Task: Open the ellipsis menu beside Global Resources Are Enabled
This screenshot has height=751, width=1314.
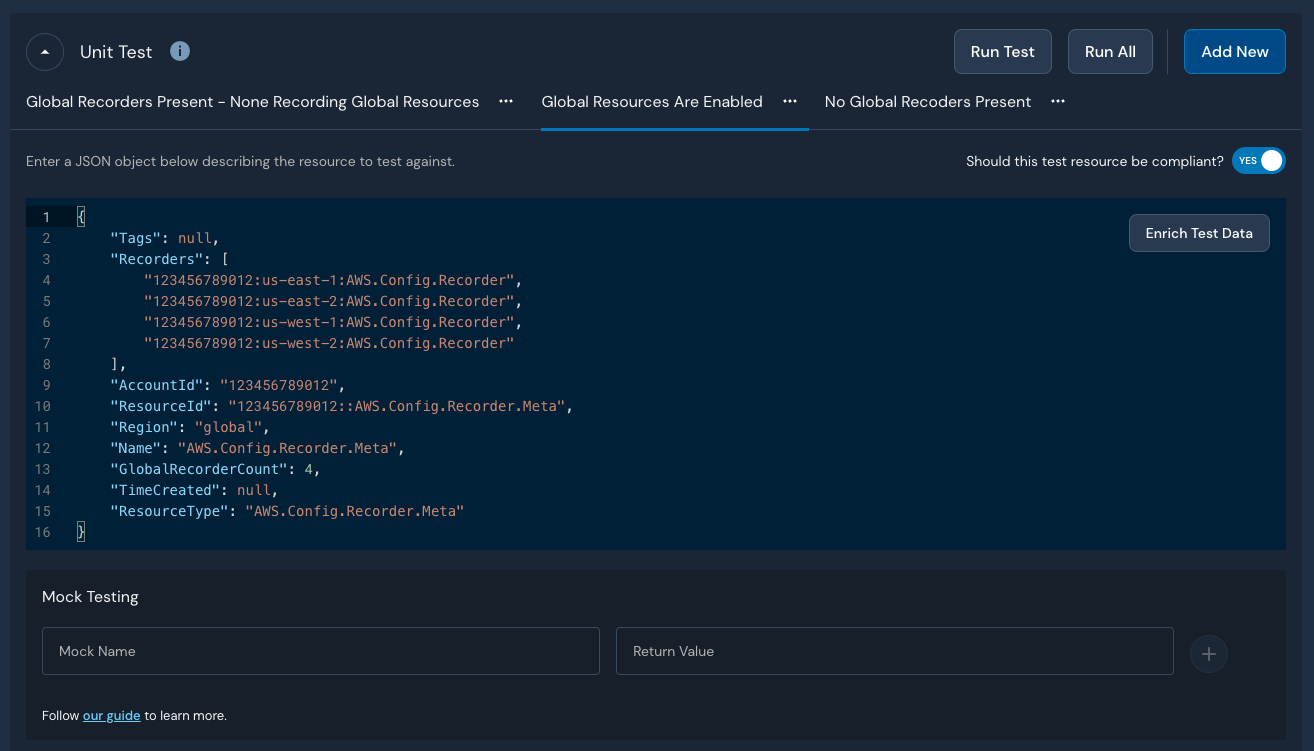Action: [x=789, y=101]
